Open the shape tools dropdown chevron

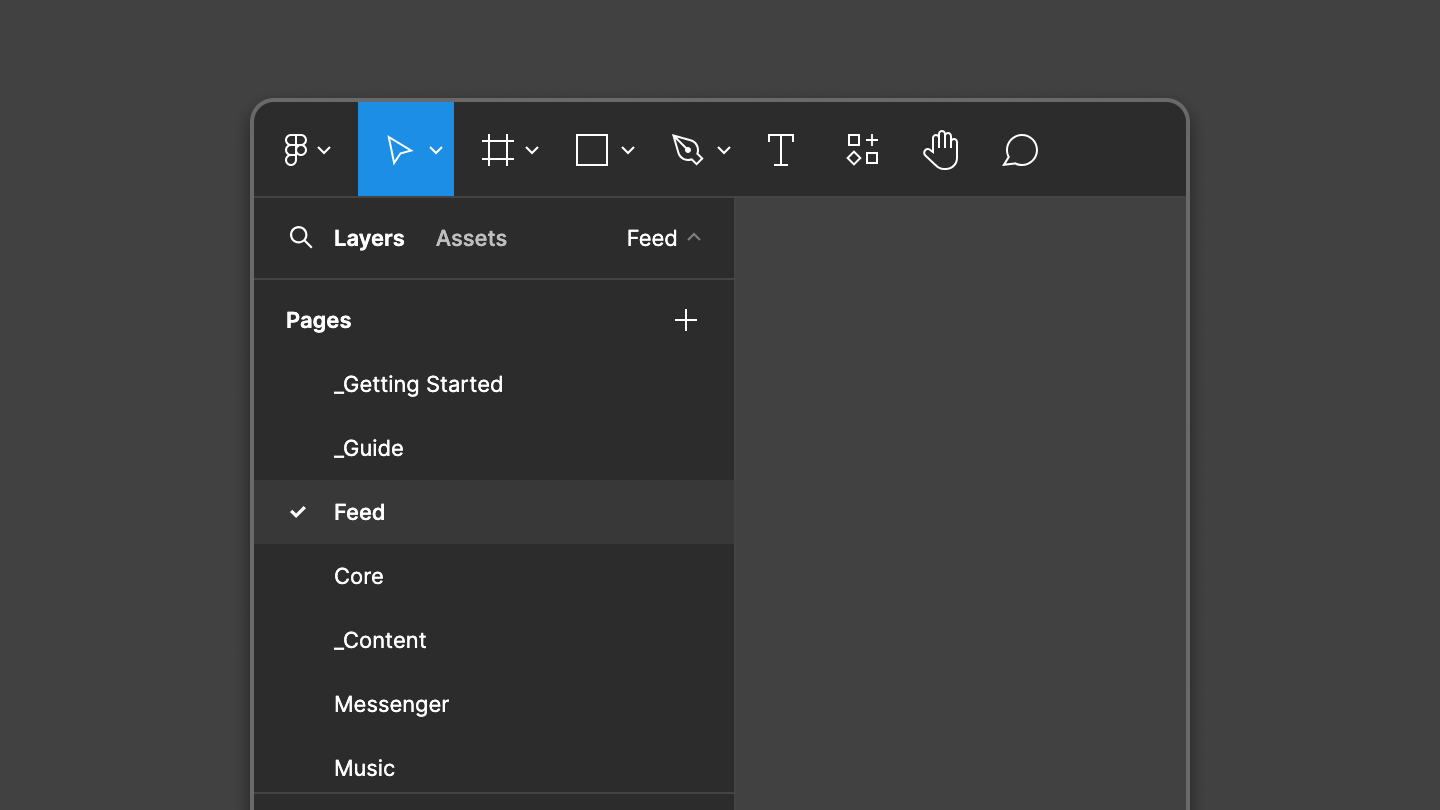coord(628,150)
